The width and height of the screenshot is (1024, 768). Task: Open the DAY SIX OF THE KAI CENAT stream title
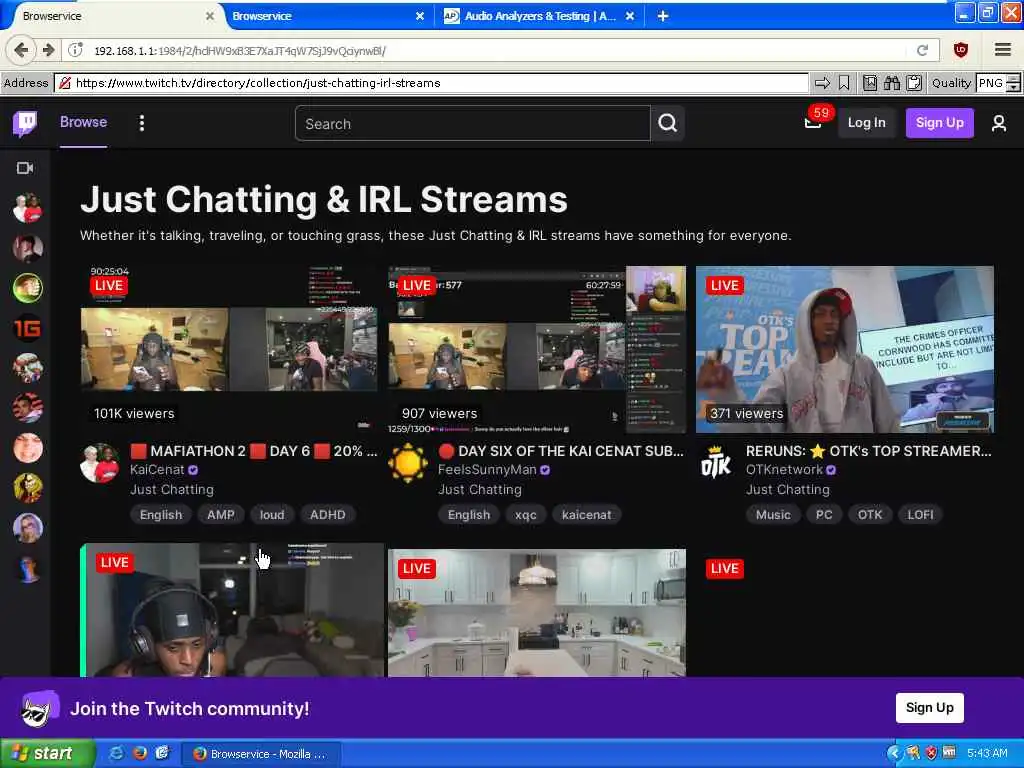pos(561,451)
